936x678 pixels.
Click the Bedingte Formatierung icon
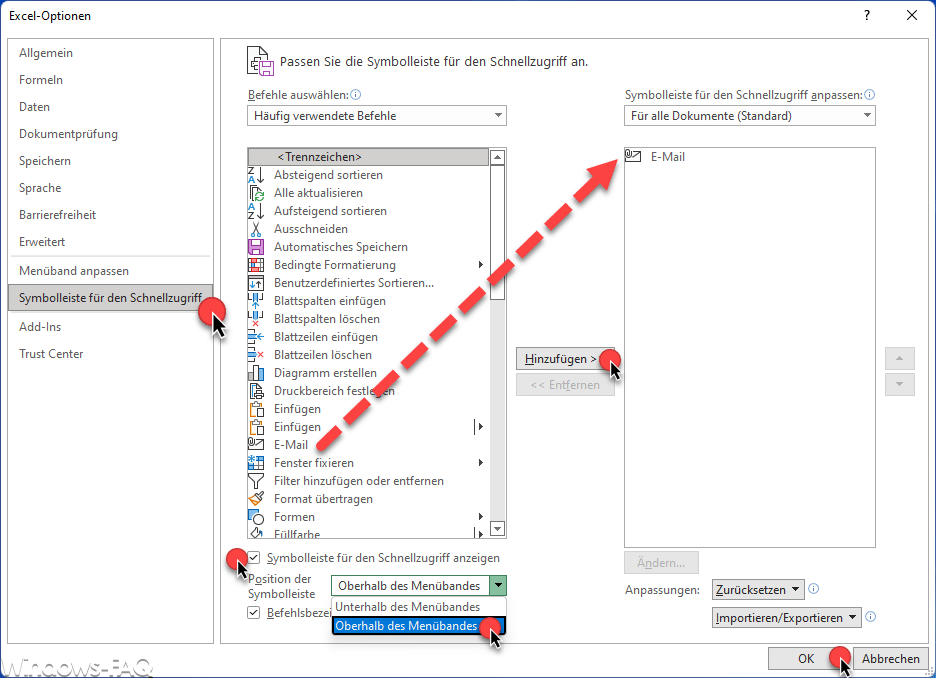(255, 265)
